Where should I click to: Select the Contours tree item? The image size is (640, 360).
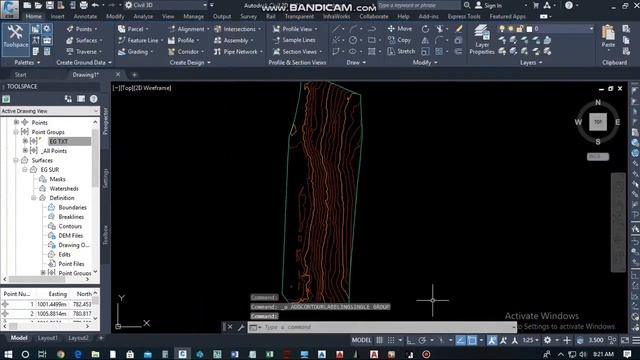click(x=70, y=226)
